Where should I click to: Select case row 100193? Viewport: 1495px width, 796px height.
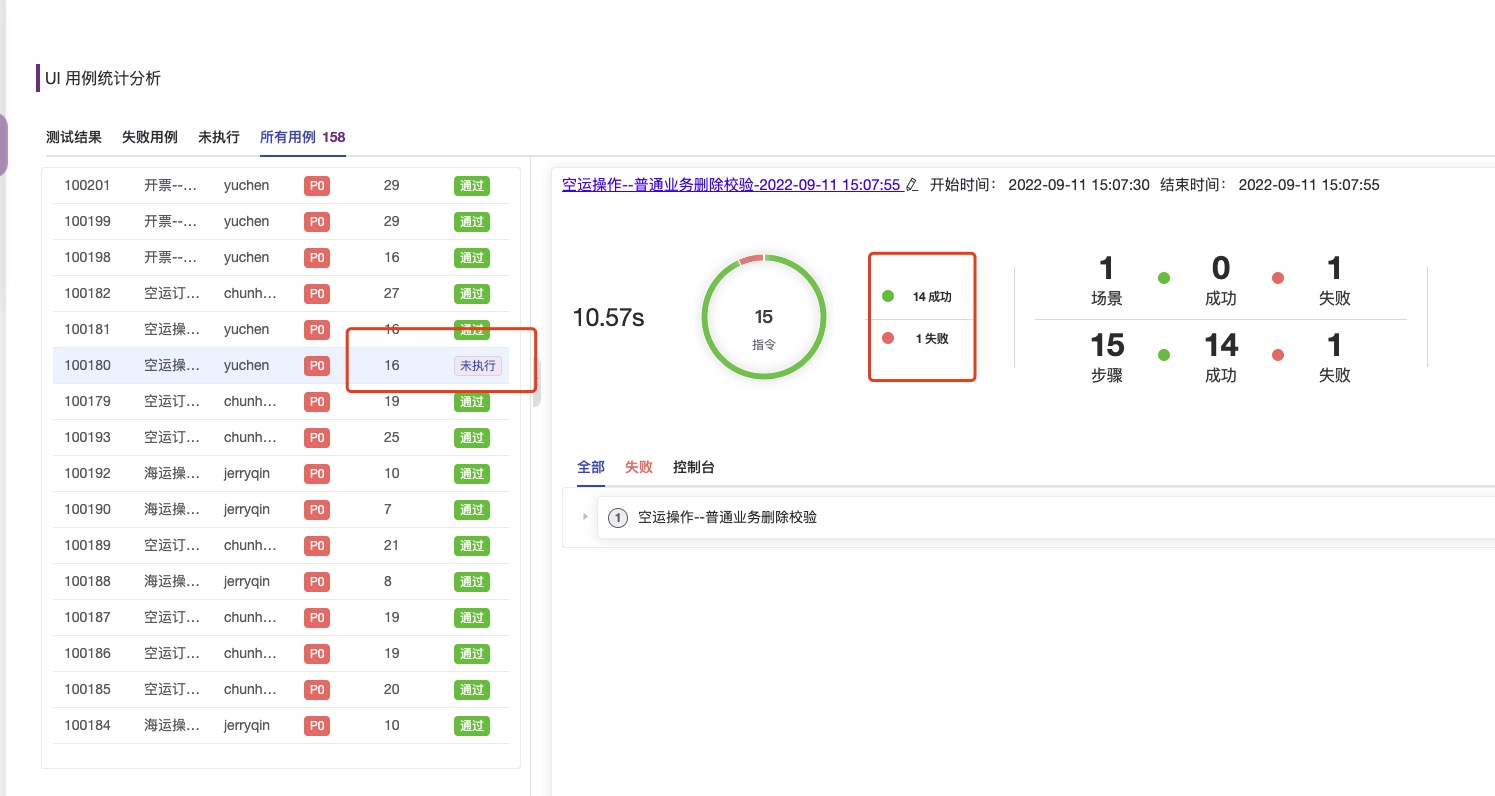coord(281,438)
